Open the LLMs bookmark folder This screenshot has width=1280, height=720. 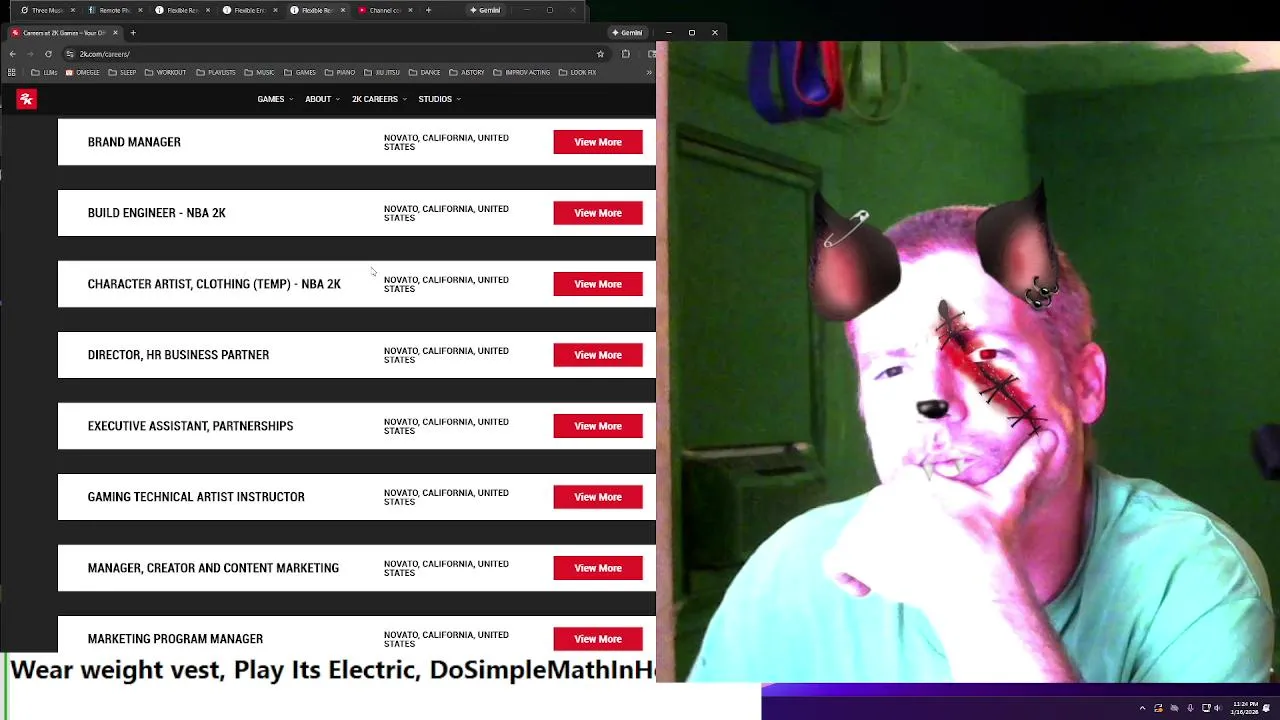[45, 72]
